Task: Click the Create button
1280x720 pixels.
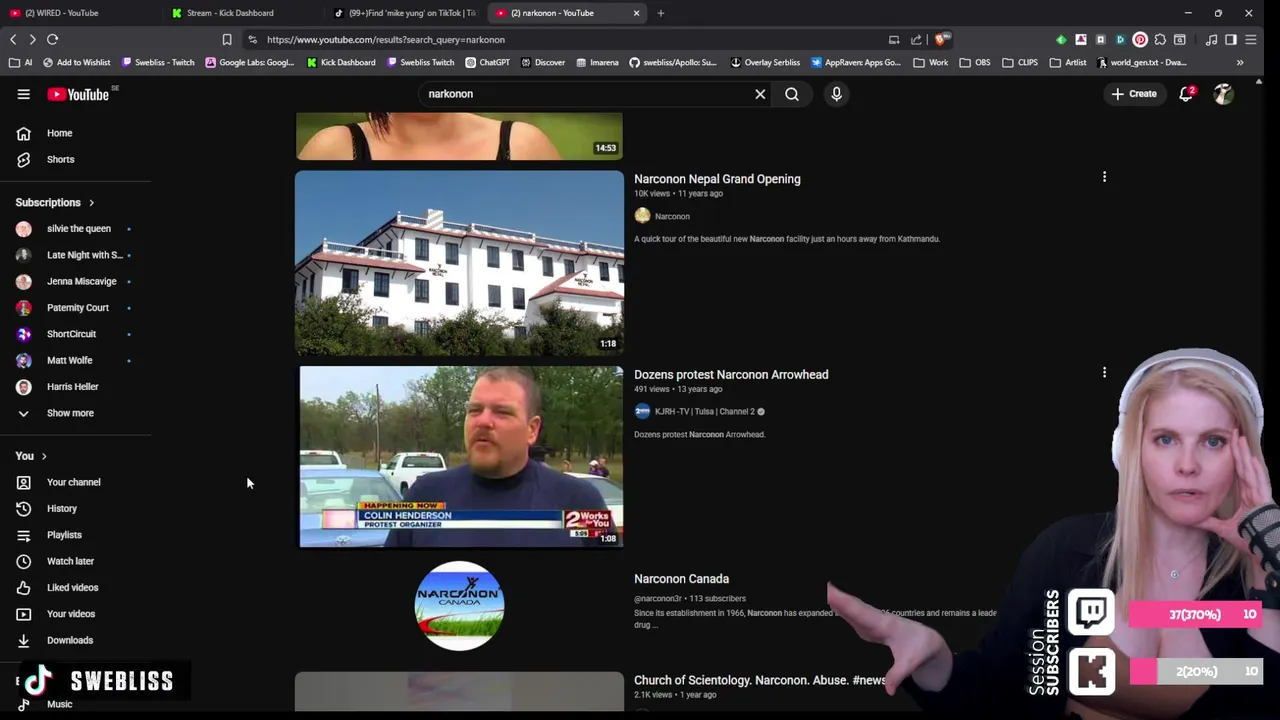Action: point(1133,94)
